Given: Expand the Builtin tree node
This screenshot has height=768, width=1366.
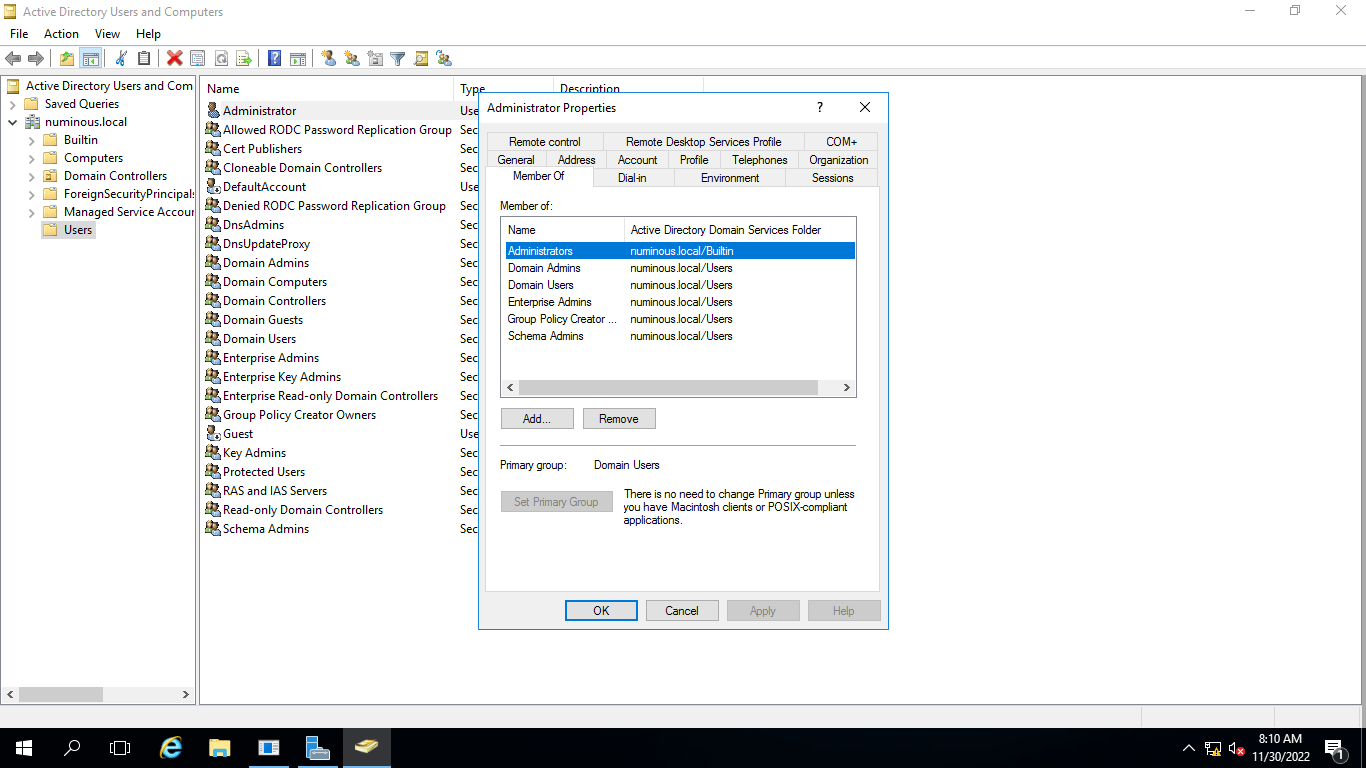Looking at the screenshot, I should point(31,140).
